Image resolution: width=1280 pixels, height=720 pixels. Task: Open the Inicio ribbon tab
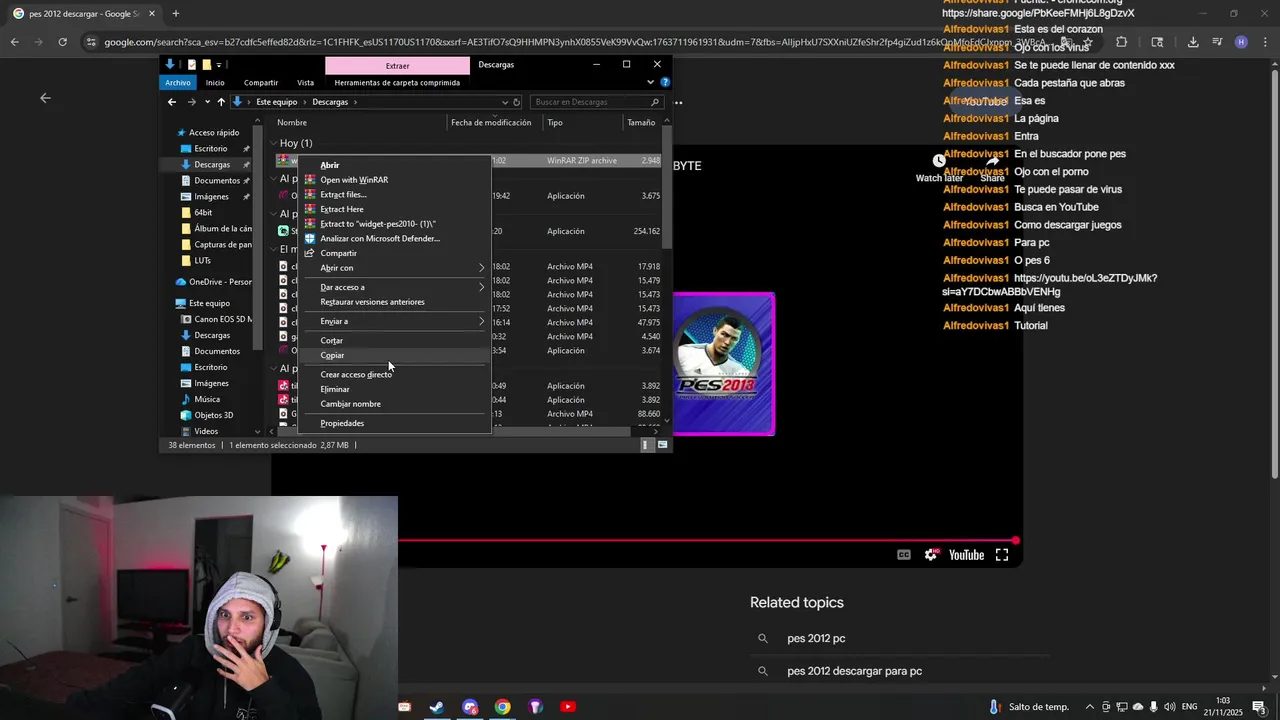coord(215,83)
